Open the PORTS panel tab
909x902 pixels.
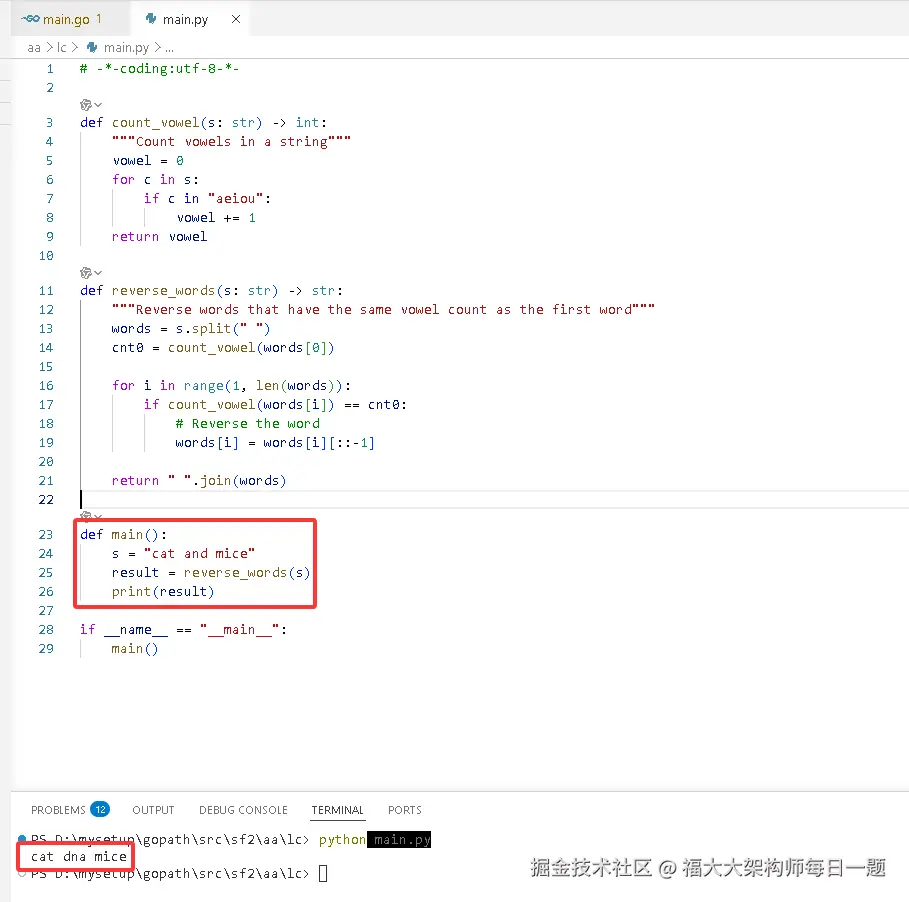click(x=405, y=810)
